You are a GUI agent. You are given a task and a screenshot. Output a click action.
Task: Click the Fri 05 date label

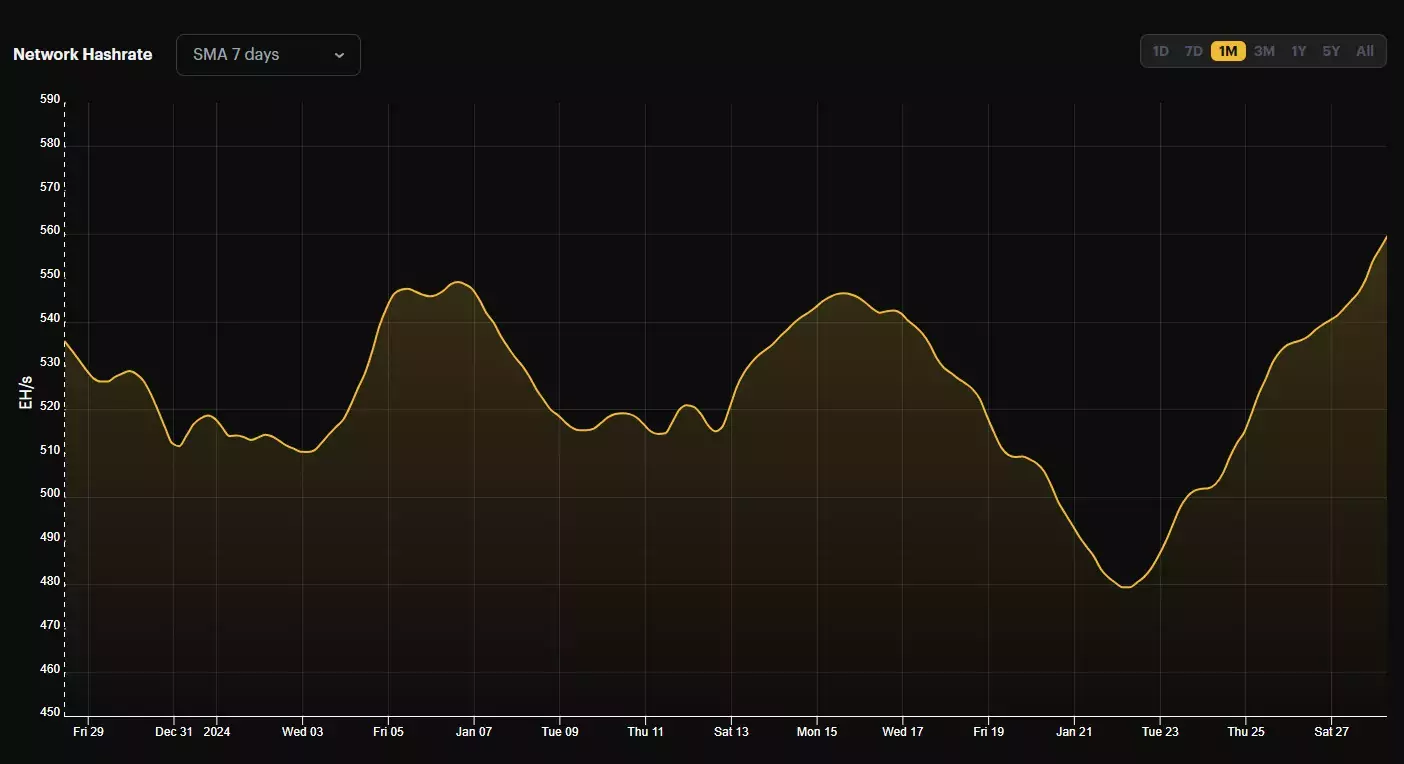coord(388,732)
